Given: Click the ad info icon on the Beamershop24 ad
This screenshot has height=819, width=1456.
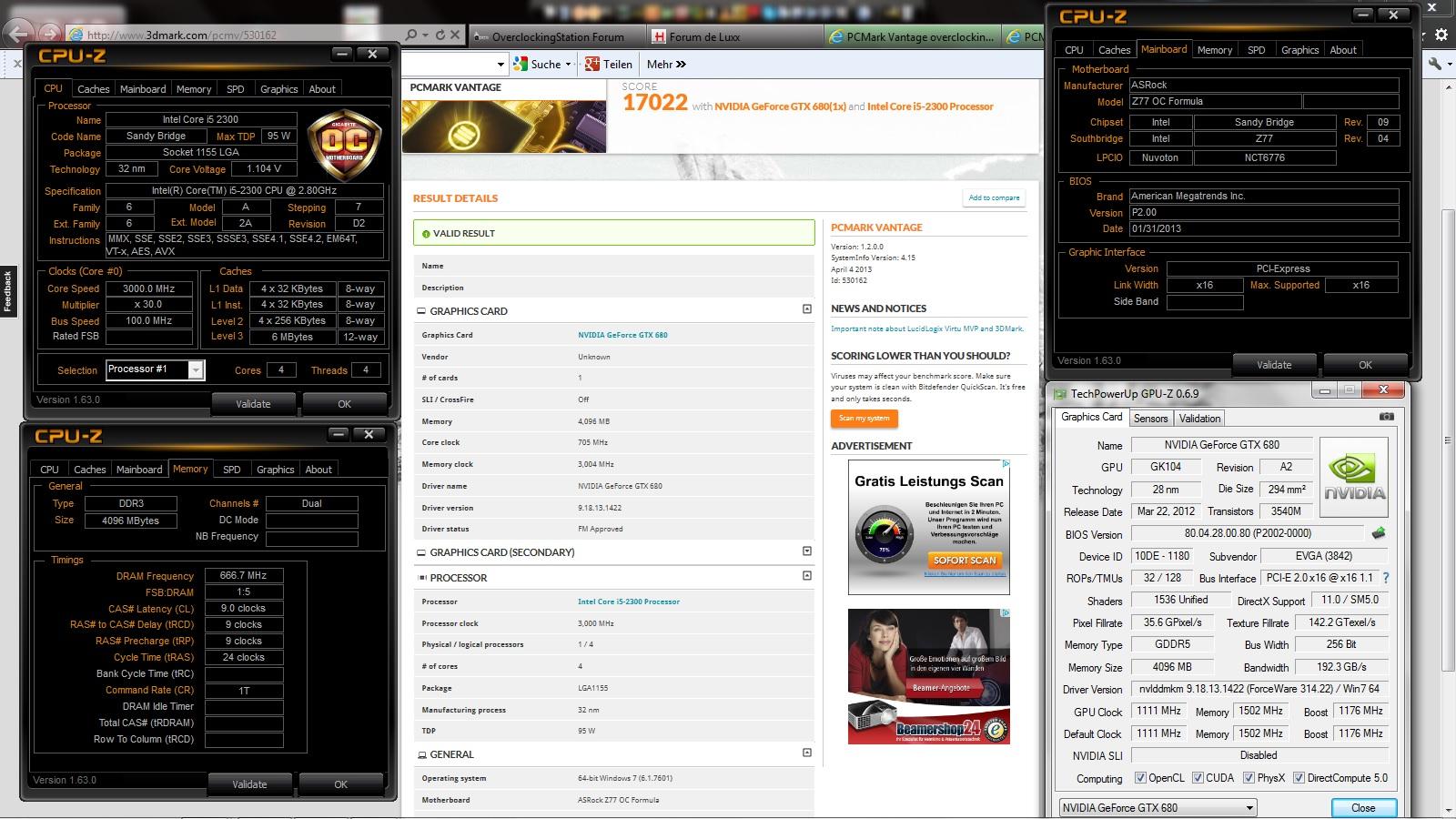Looking at the screenshot, I should click(x=1005, y=613).
